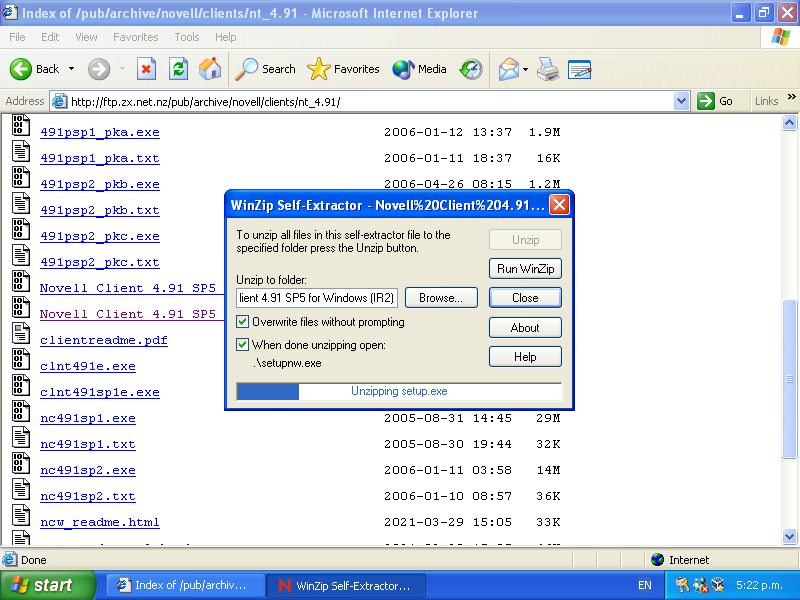Click file icon beside ncw_readme.html
This screenshot has height=600, width=800.
coord(20,515)
